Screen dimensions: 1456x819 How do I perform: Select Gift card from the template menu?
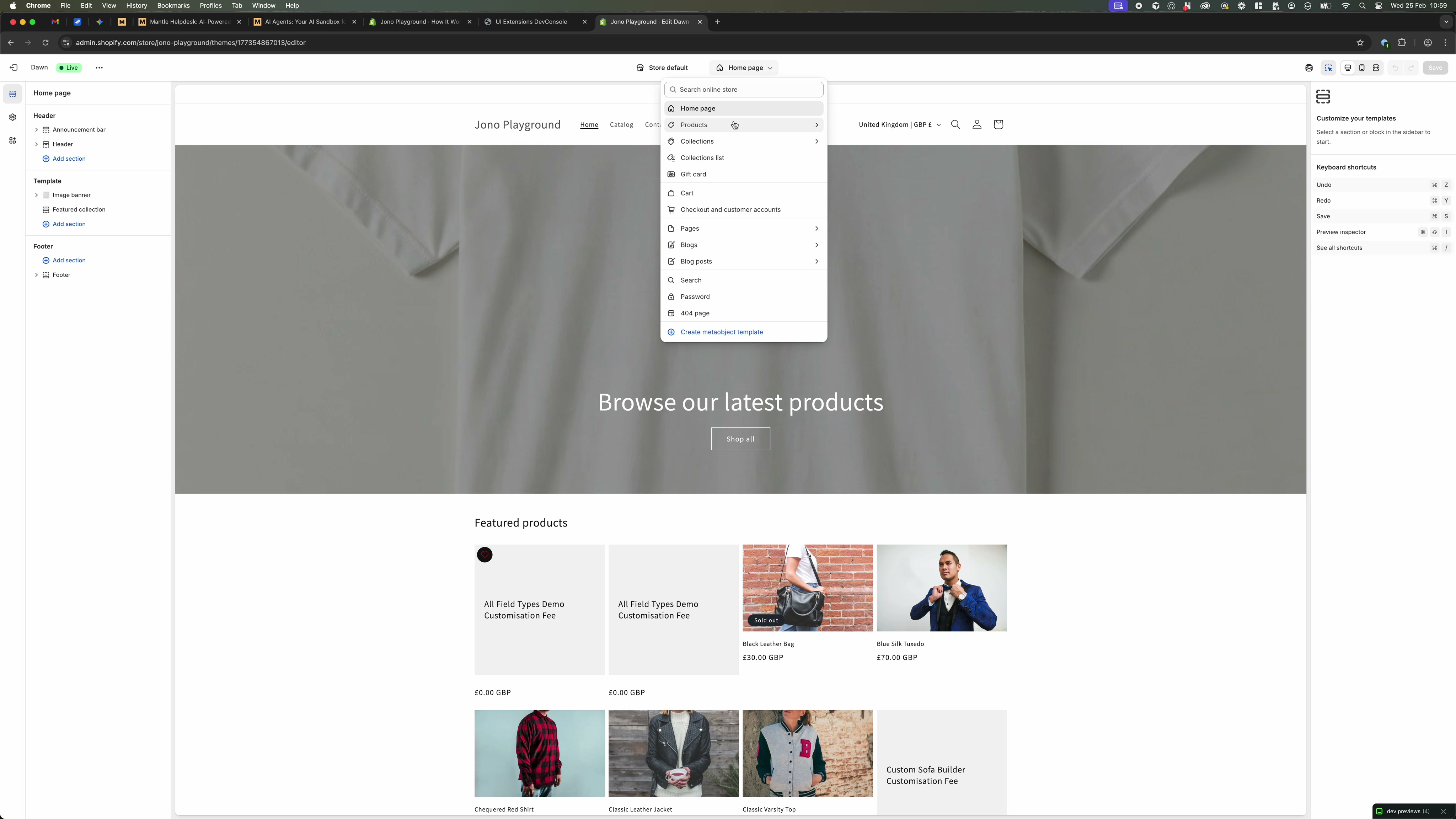coord(694,174)
